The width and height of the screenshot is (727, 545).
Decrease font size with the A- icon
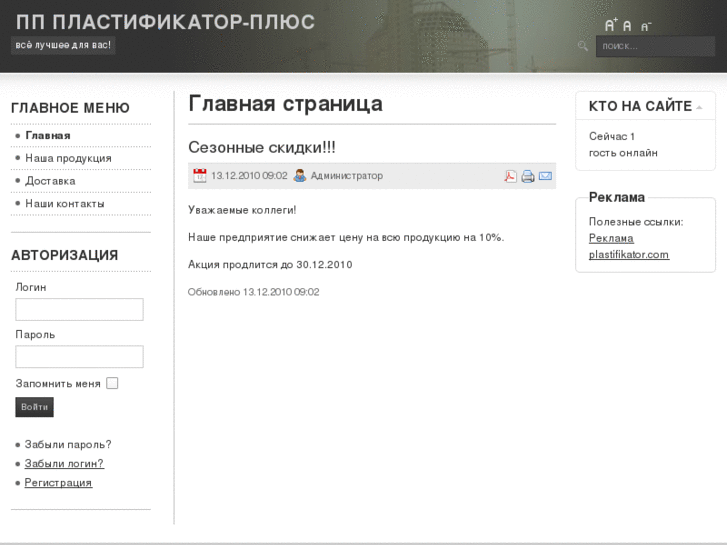(646, 27)
